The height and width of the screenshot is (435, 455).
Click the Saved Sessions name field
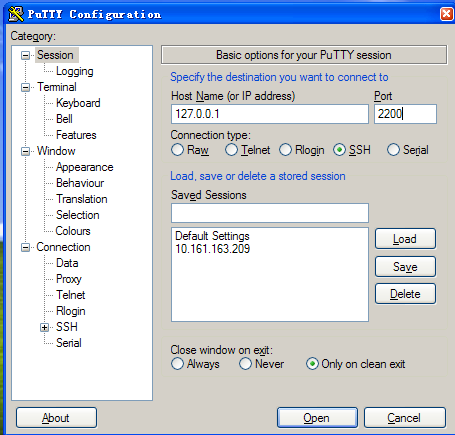(x=270, y=213)
